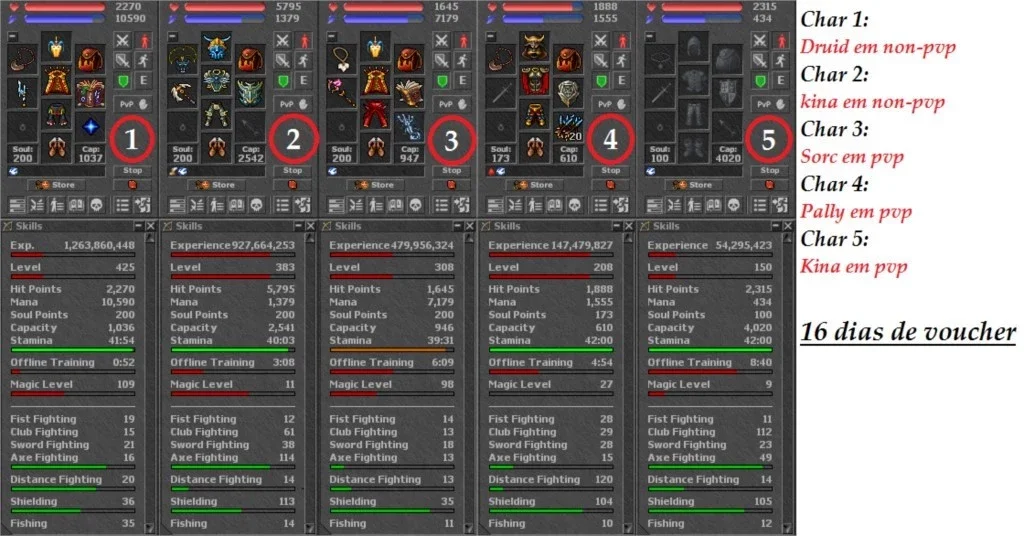Open the skull unjustified points icon, Cap 610 panel
Image resolution: width=1024 pixels, height=536 pixels.
tap(575, 206)
